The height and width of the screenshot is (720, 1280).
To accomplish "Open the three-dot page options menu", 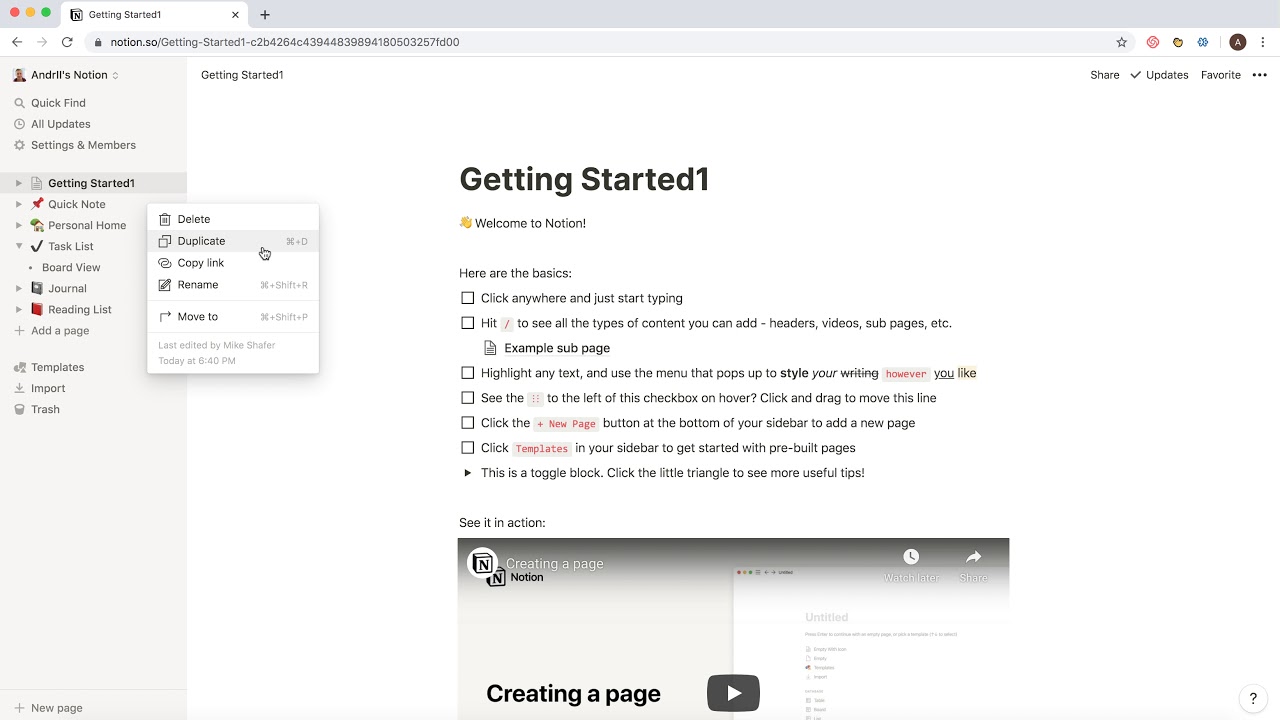I will [1259, 75].
